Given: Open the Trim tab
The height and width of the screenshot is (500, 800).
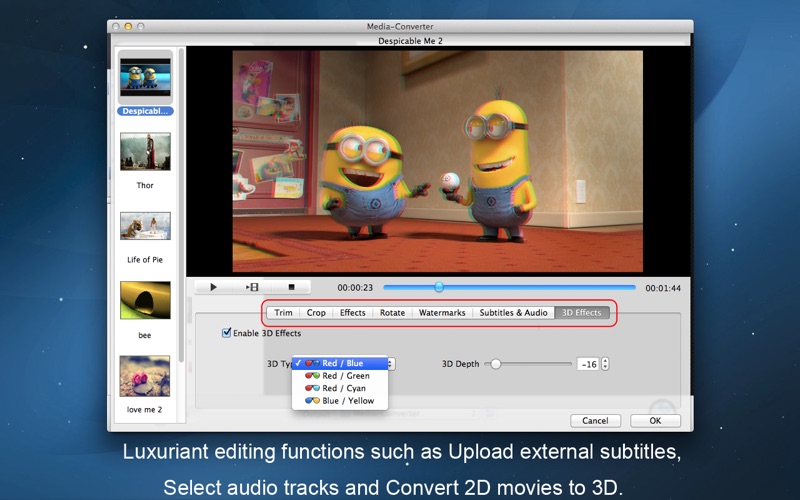Looking at the screenshot, I should click(x=283, y=312).
